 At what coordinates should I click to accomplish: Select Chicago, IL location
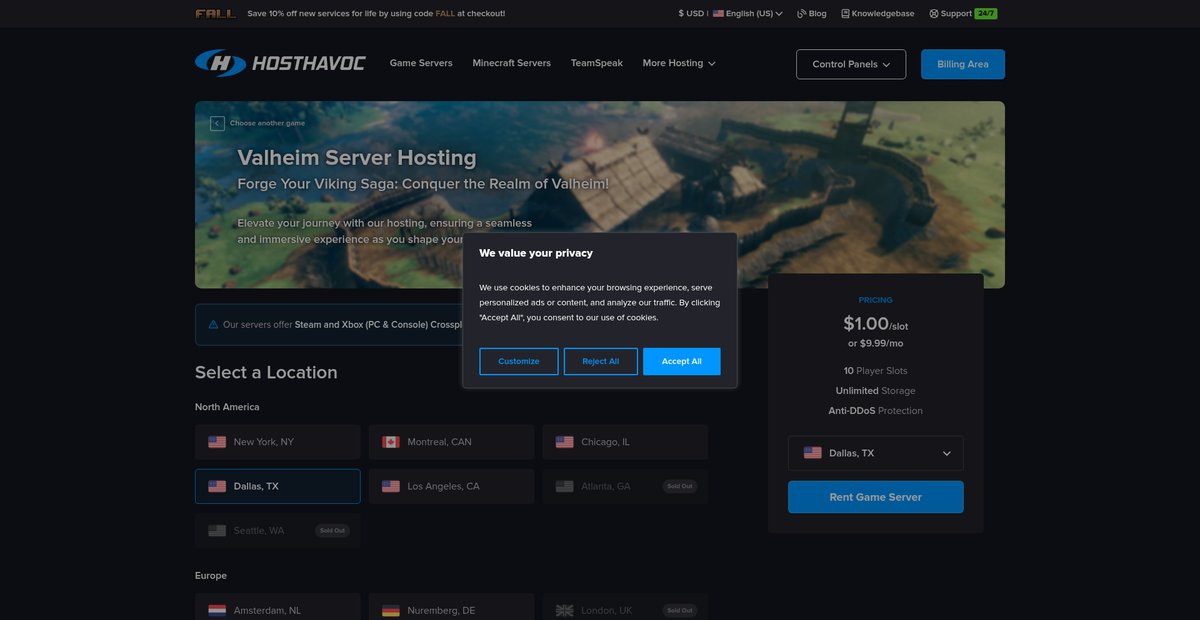coord(625,442)
